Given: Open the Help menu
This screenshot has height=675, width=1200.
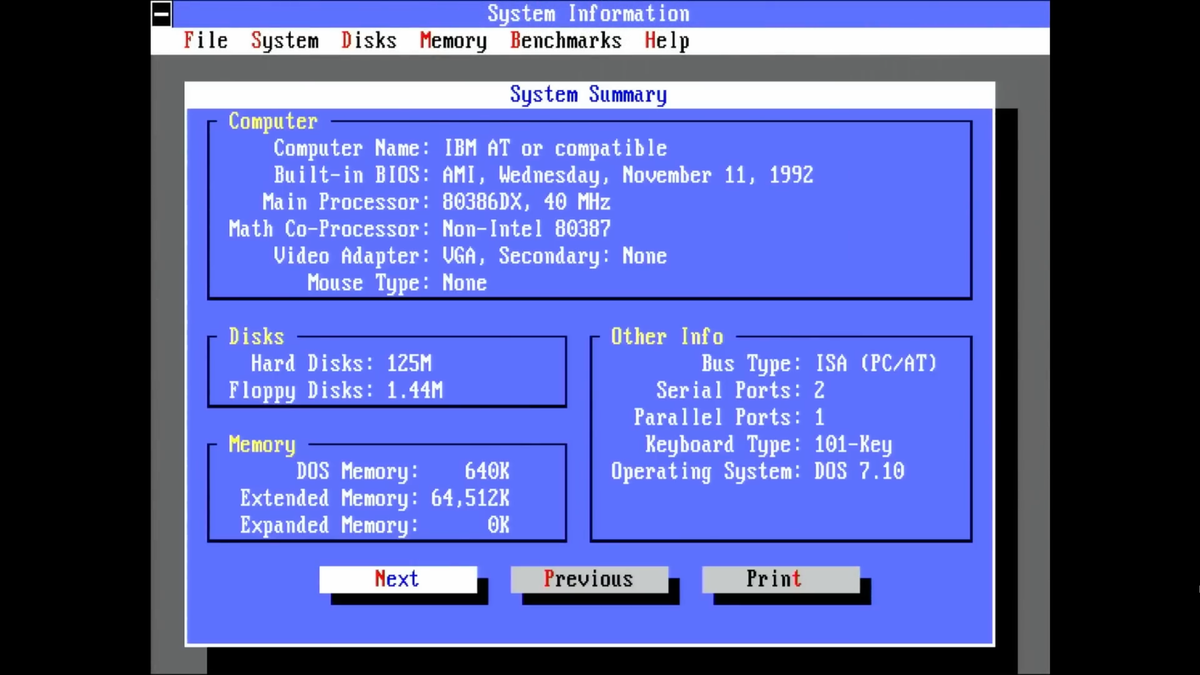Looking at the screenshot, I should tap(667, 40).
